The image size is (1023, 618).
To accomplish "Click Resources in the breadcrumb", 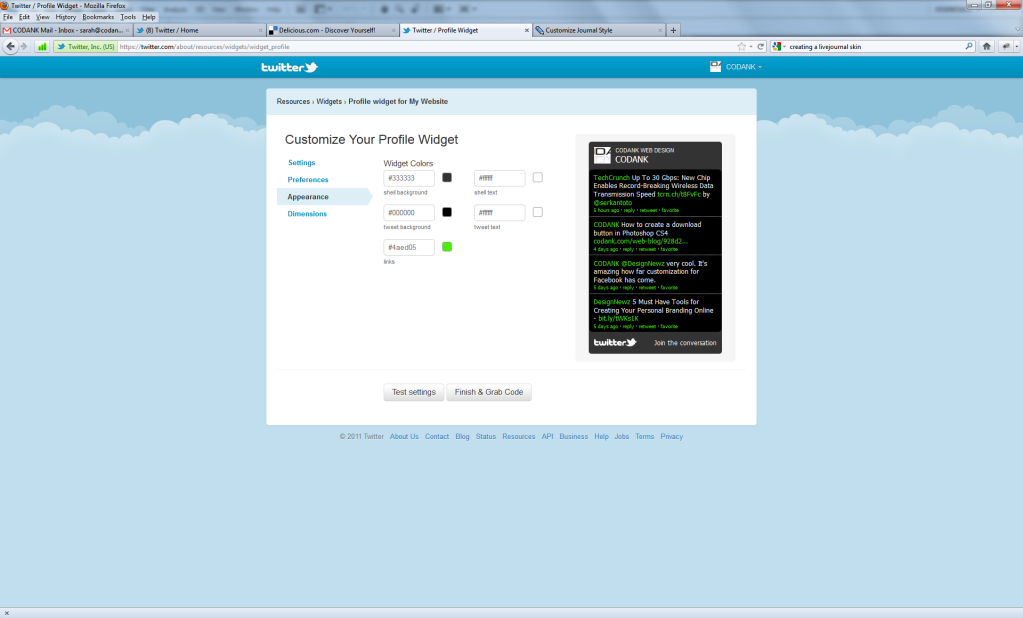I will [x=293, y=101].
